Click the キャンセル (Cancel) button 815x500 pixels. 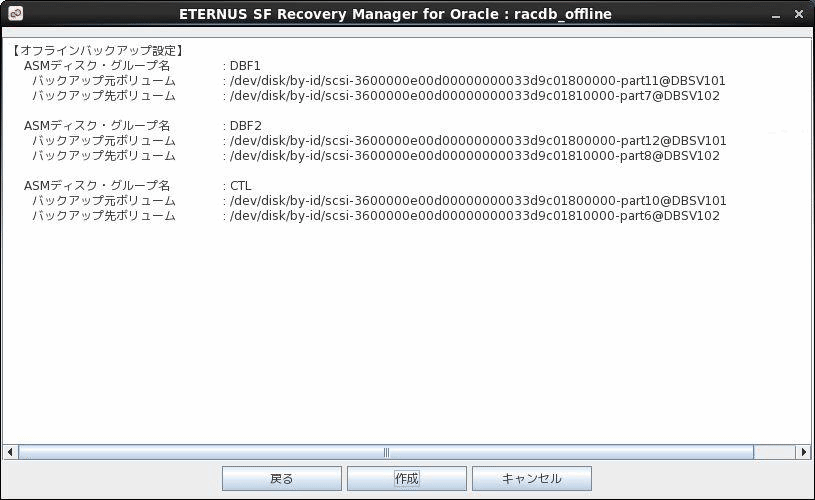tap(532, 478)
